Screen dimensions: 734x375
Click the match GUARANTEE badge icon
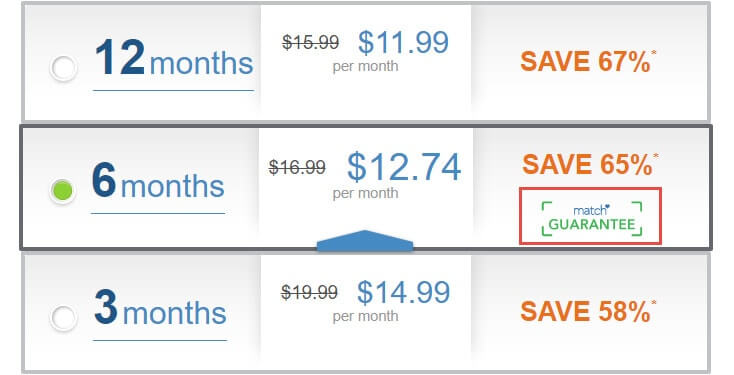point(592,218)
